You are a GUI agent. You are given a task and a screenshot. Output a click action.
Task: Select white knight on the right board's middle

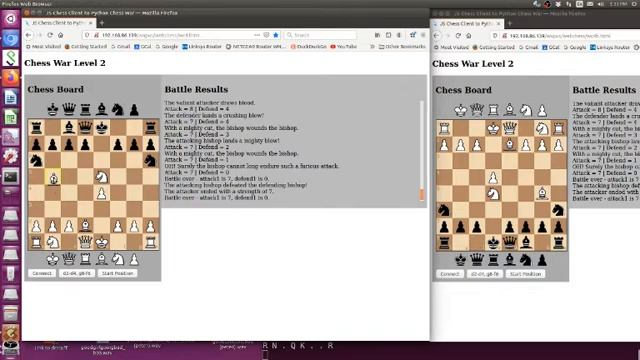pyautogui.click(x=493, y=194)
